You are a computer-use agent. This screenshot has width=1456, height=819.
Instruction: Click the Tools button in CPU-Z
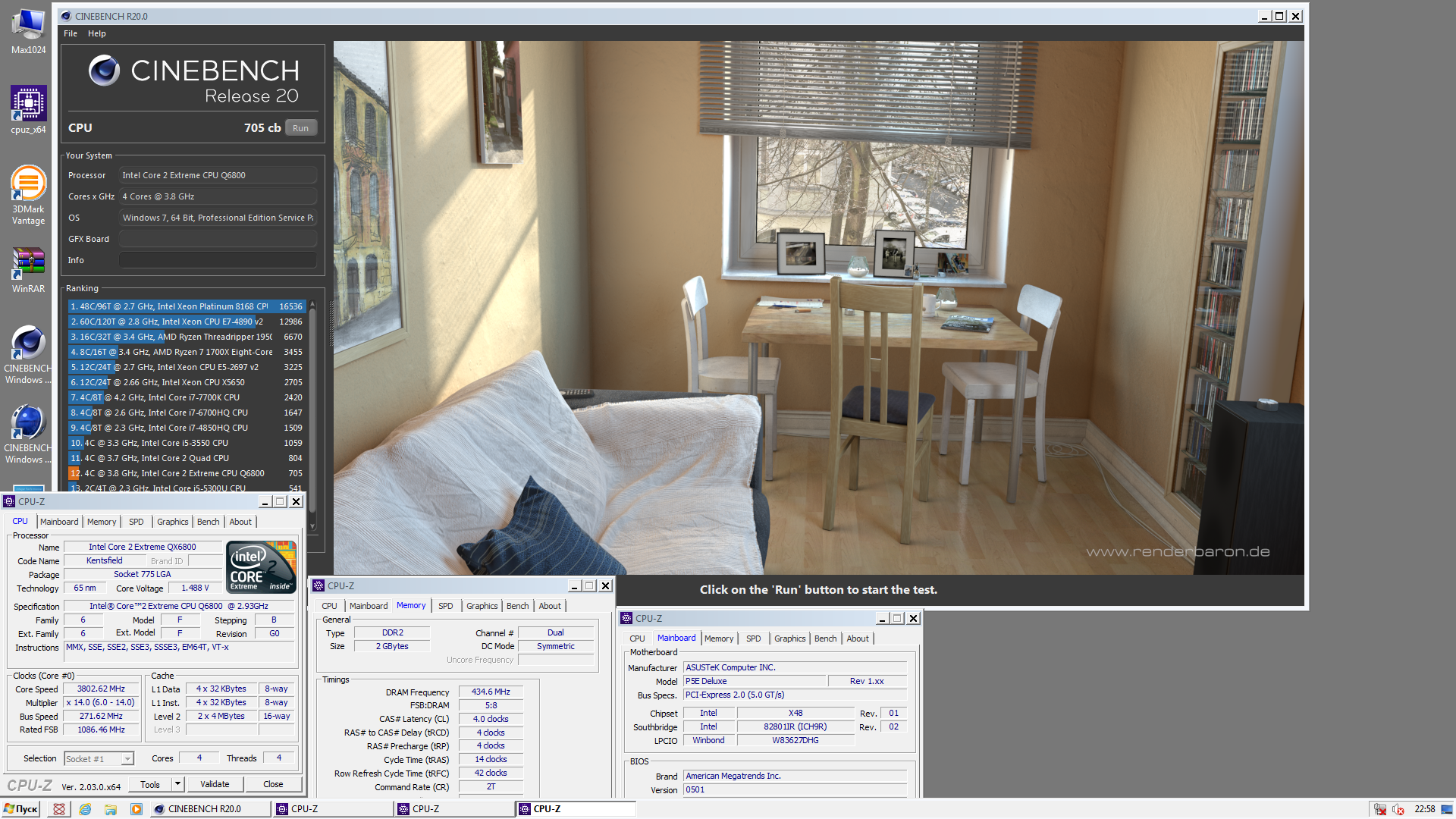pos(150,784)
